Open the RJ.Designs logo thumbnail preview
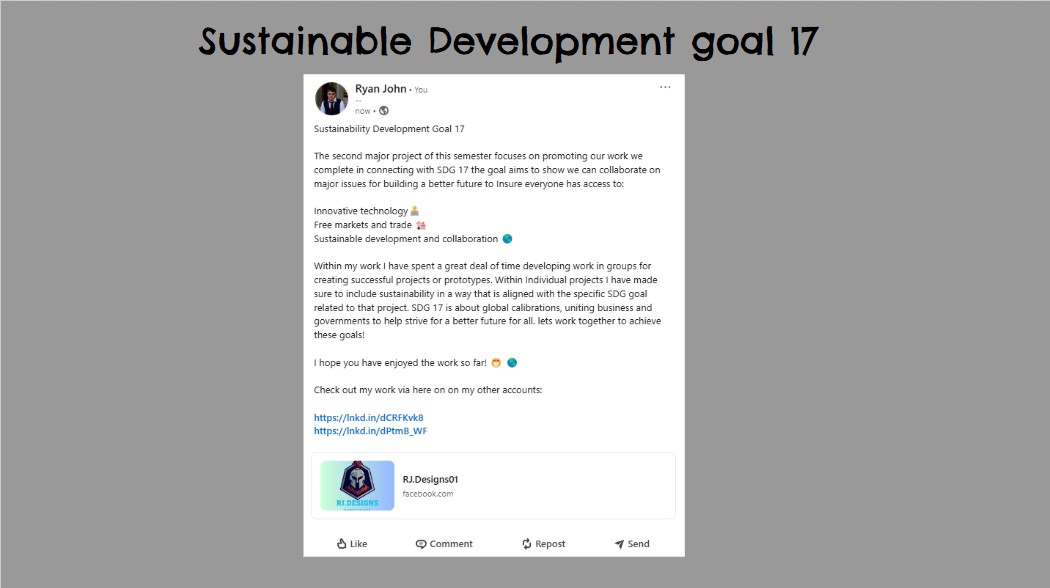Image resolution: width=1050 pixels, height=588 pixels. [x=357, y=486]
